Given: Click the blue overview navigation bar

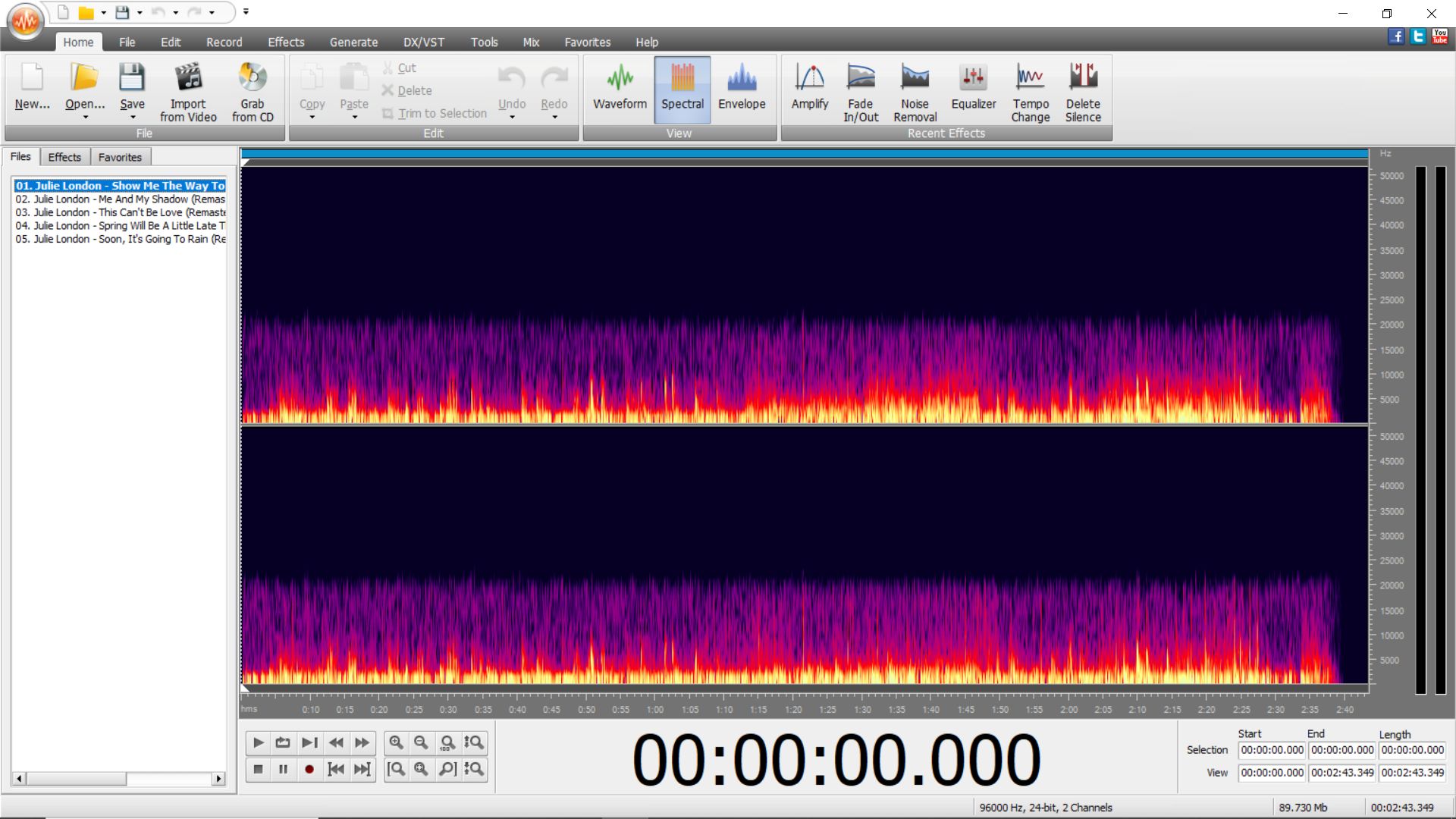Looking at the screenshot, I should click(805, 154).
